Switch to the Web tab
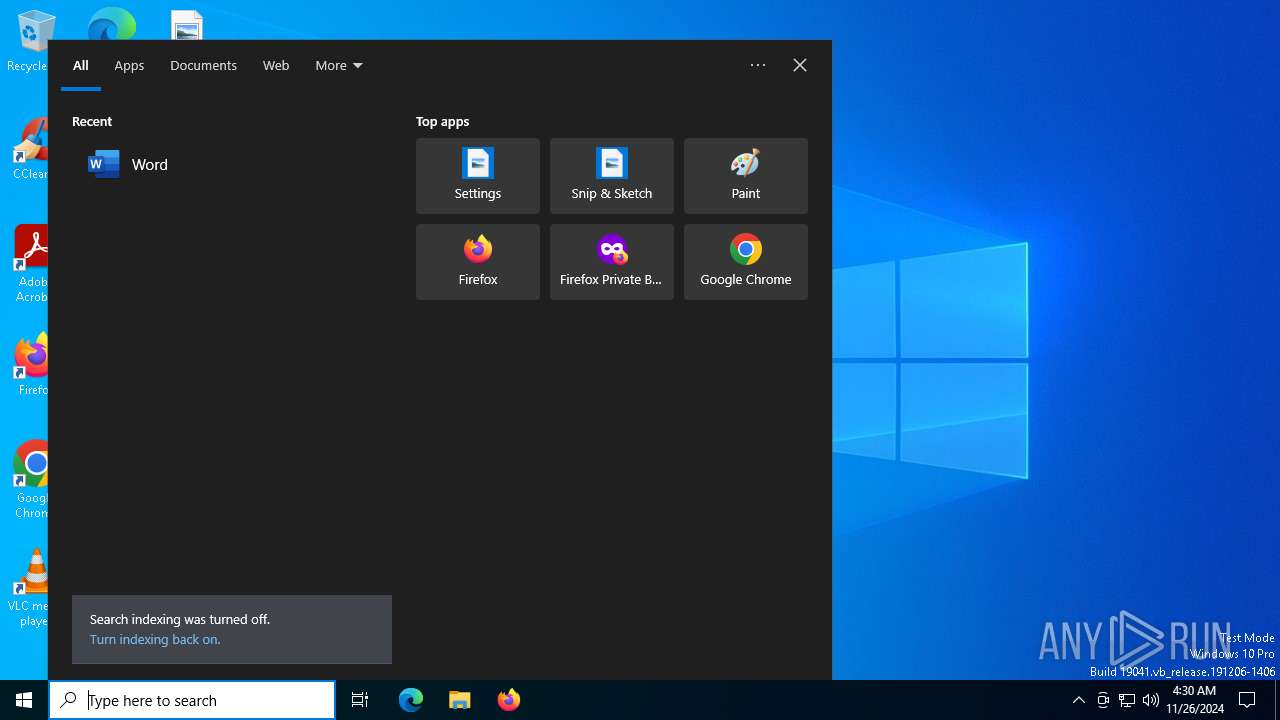This screenshot has height=720, width=1280. 276,66
